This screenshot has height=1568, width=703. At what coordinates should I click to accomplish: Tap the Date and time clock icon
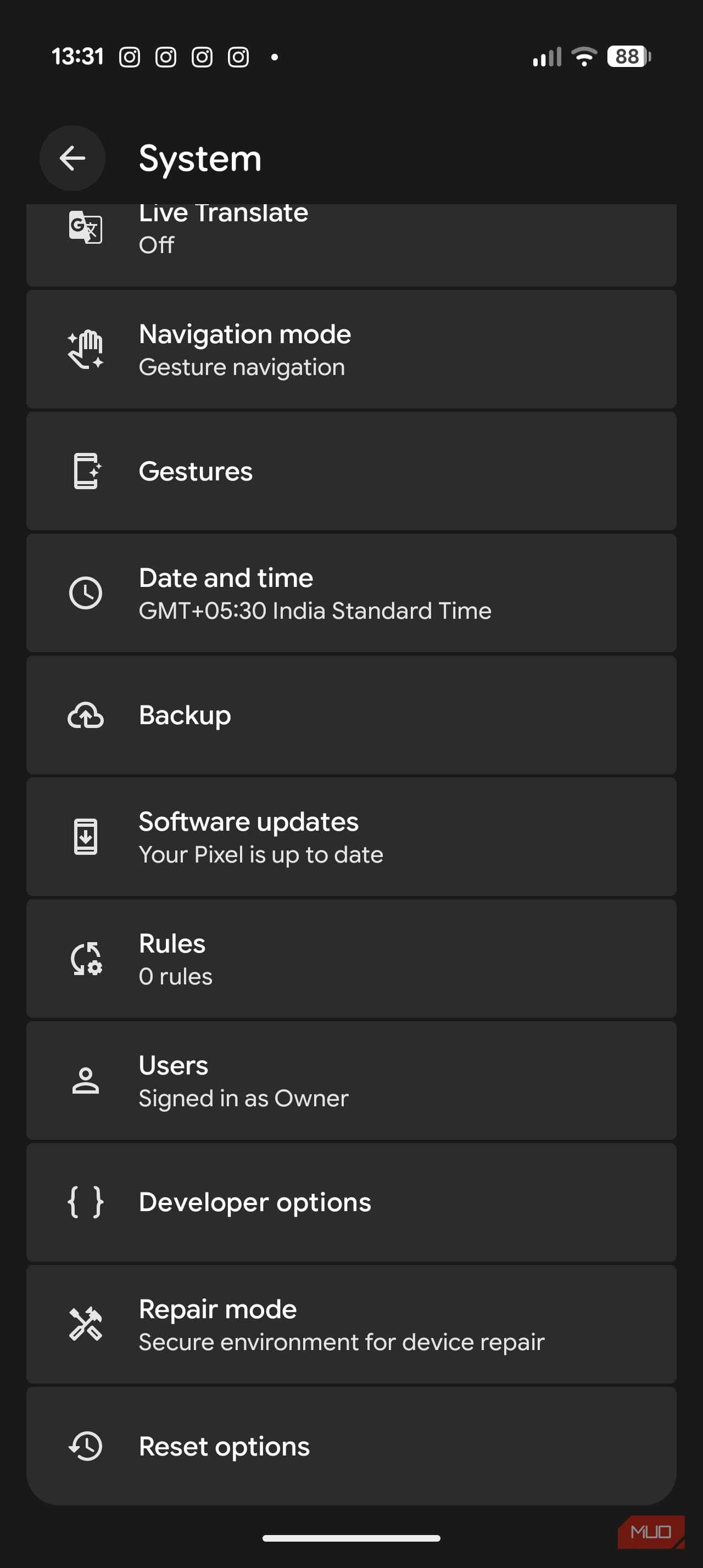(x=85, y=593)
